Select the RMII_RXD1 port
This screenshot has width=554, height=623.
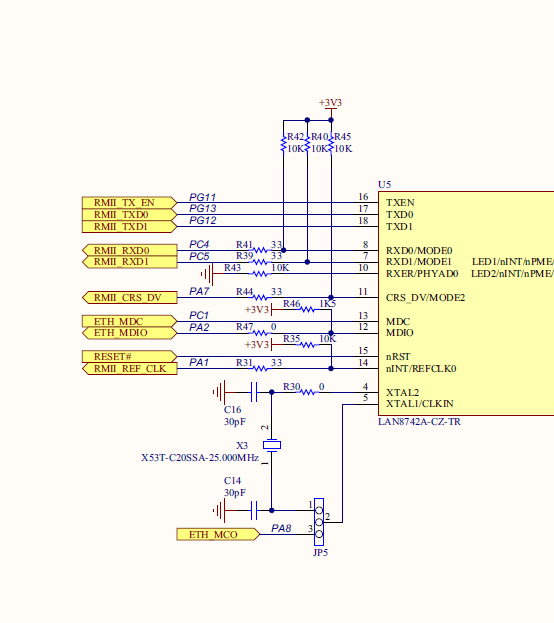click(130, 262)
